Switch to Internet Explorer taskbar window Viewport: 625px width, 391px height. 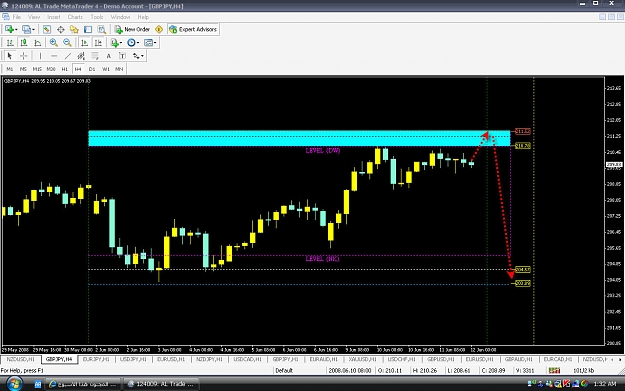tap(83, 384)
